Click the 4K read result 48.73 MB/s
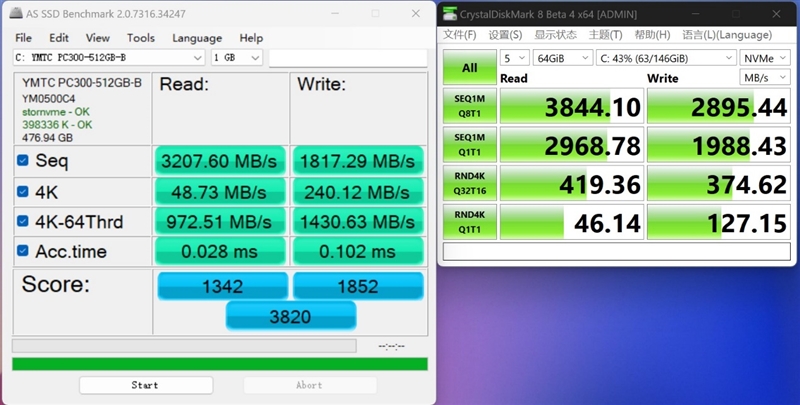800x405 pixels. point(220,192)
